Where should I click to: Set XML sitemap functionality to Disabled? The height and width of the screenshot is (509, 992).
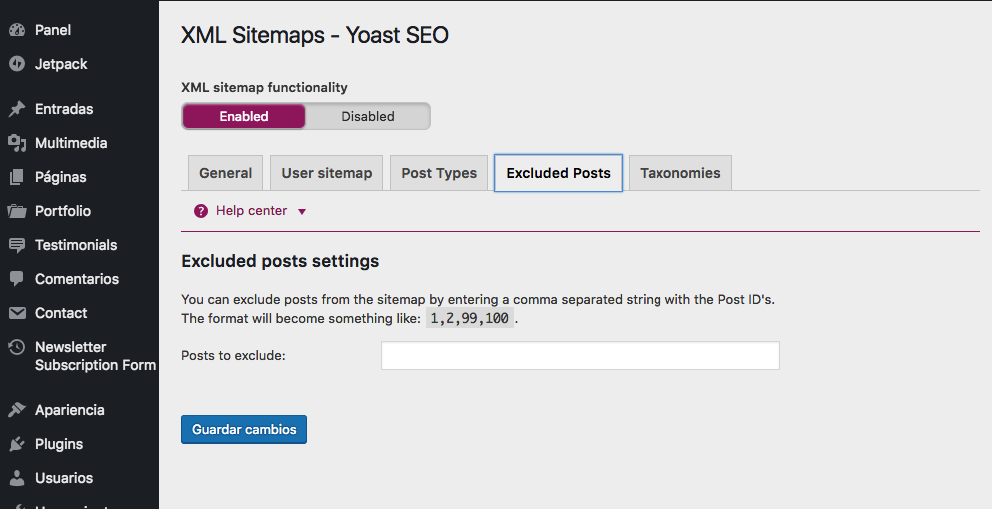pyautogui.click(x=368, y=116)
